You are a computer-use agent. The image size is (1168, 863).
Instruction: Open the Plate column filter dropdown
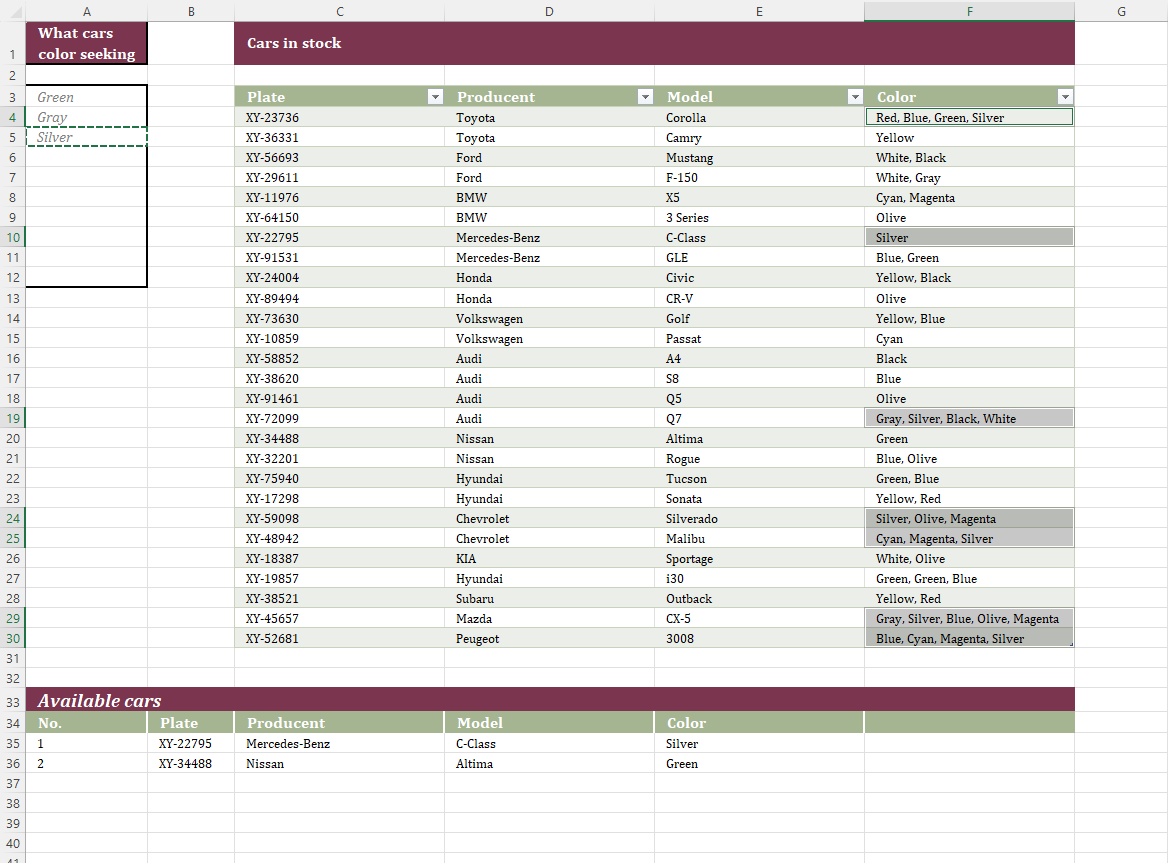coord(435,97)
